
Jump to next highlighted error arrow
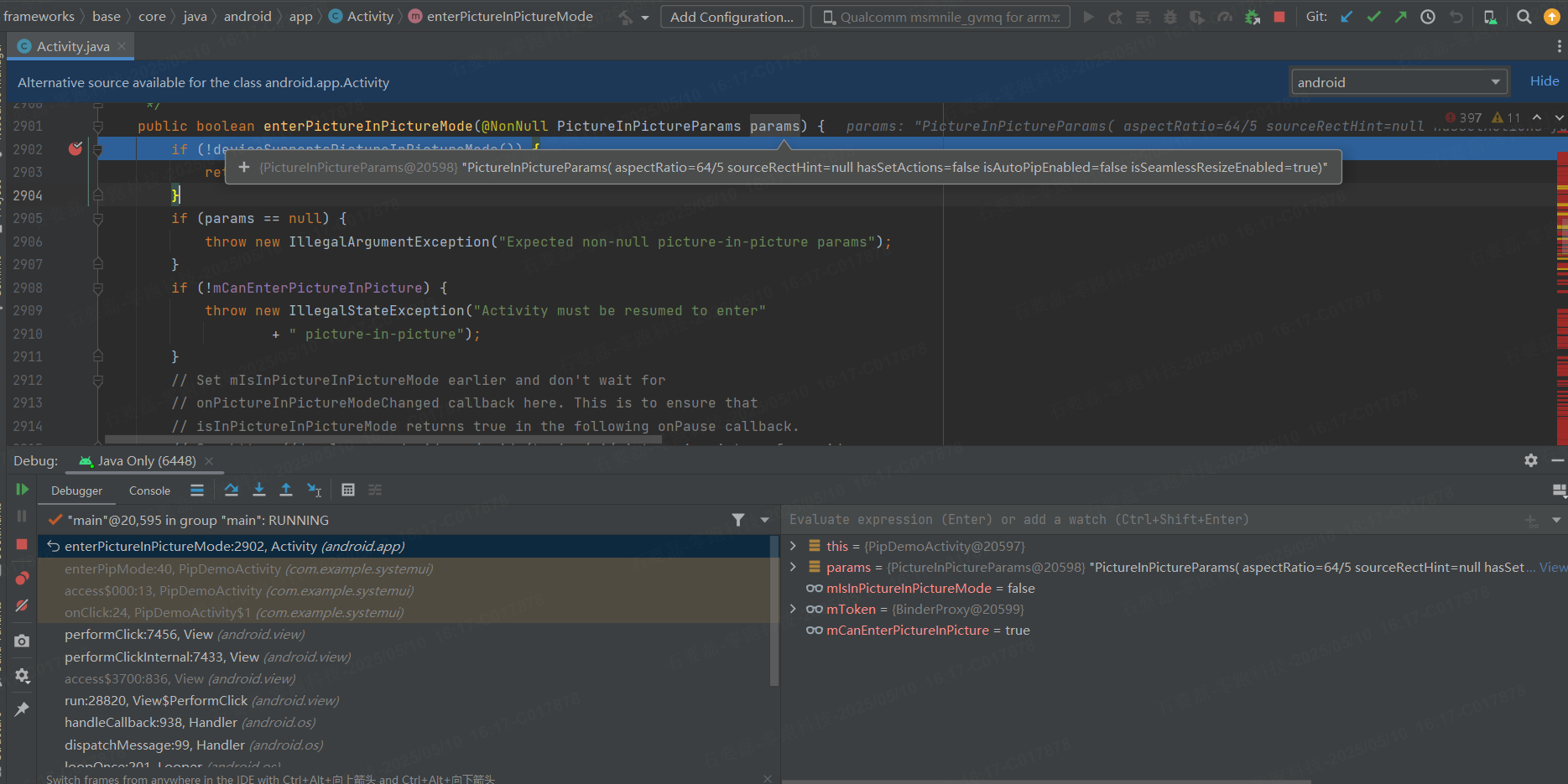click(x=1559, y=117)
